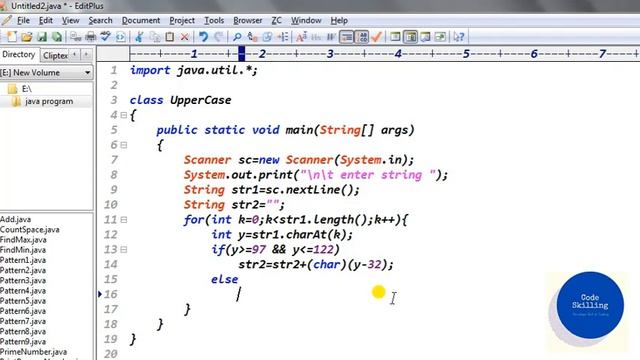Click the Go to Line icon

pyautogui.click(x=282, y=37)
